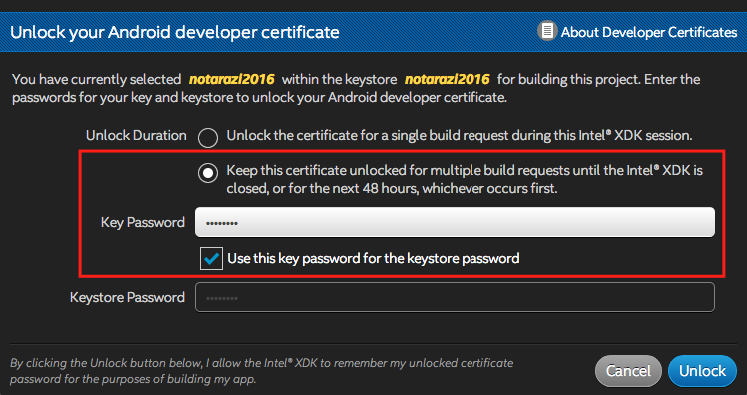Click the key name notarazi2016 after 'selected'
The image size is (747, 395).
(x=232, y=79)
